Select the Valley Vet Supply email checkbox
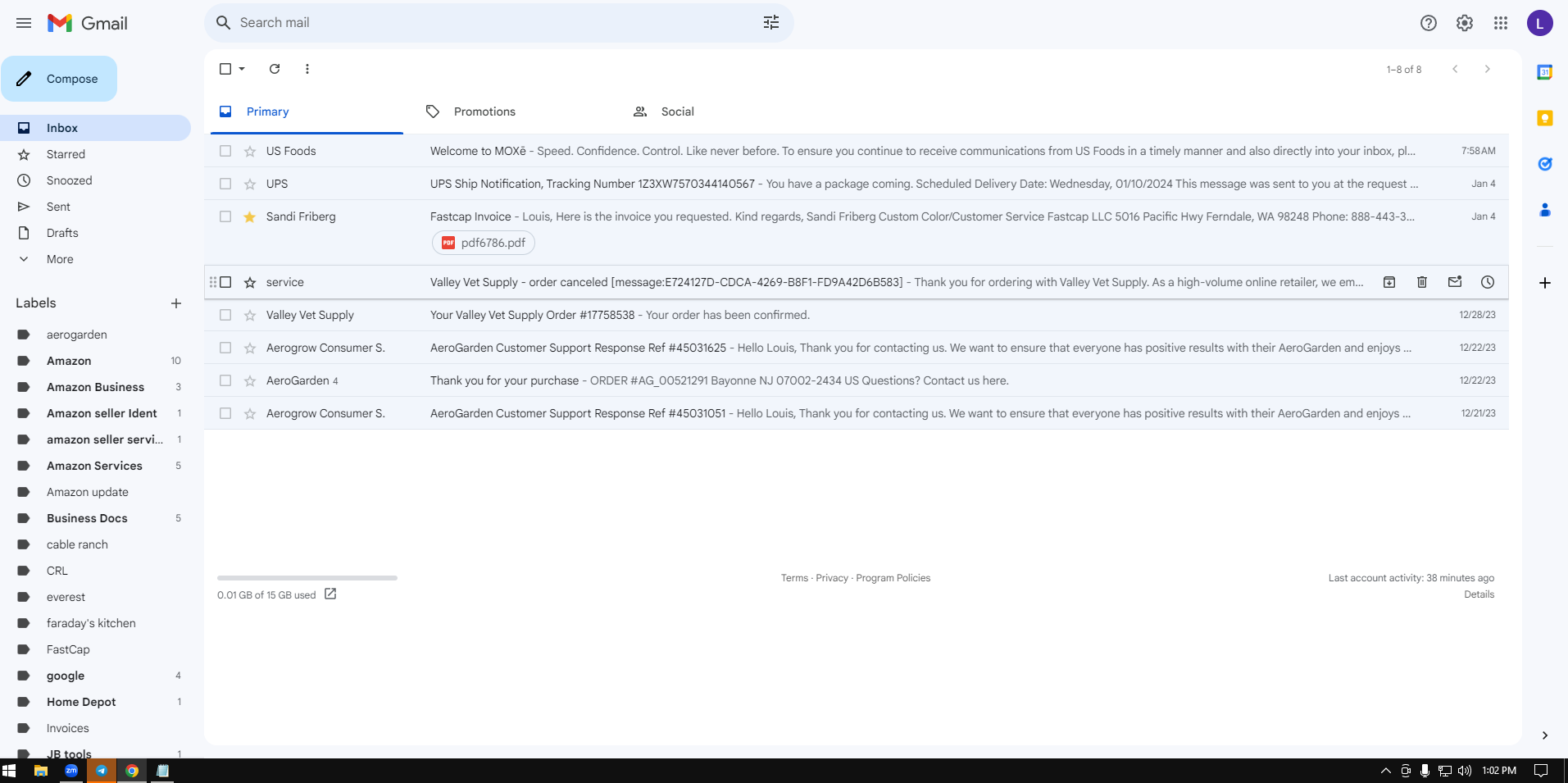 pos(225,315)
